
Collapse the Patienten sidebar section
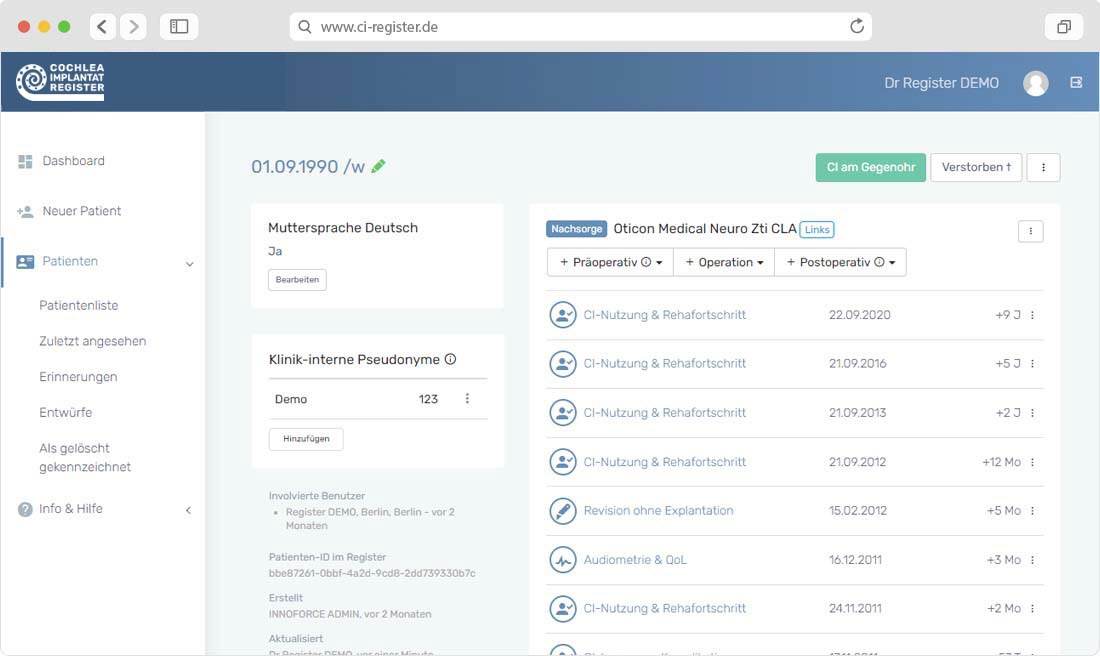point(189,263)
